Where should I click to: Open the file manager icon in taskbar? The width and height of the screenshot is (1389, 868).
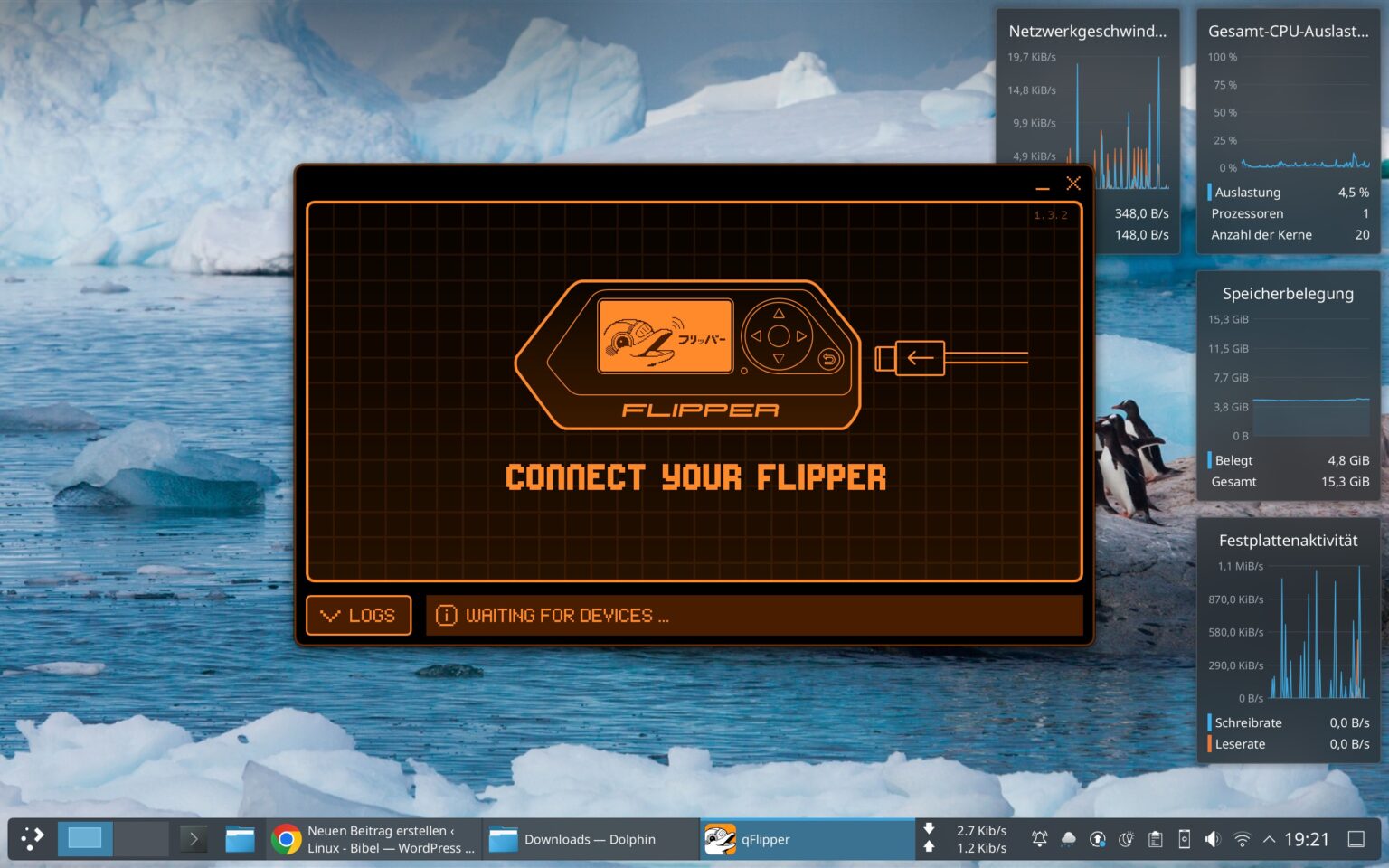click(x=240, y=839)
